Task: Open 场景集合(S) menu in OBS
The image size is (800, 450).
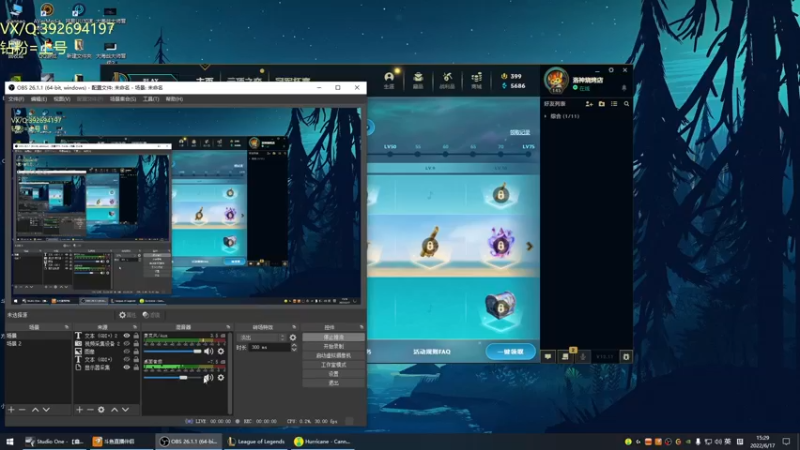Action: [123, 99]
